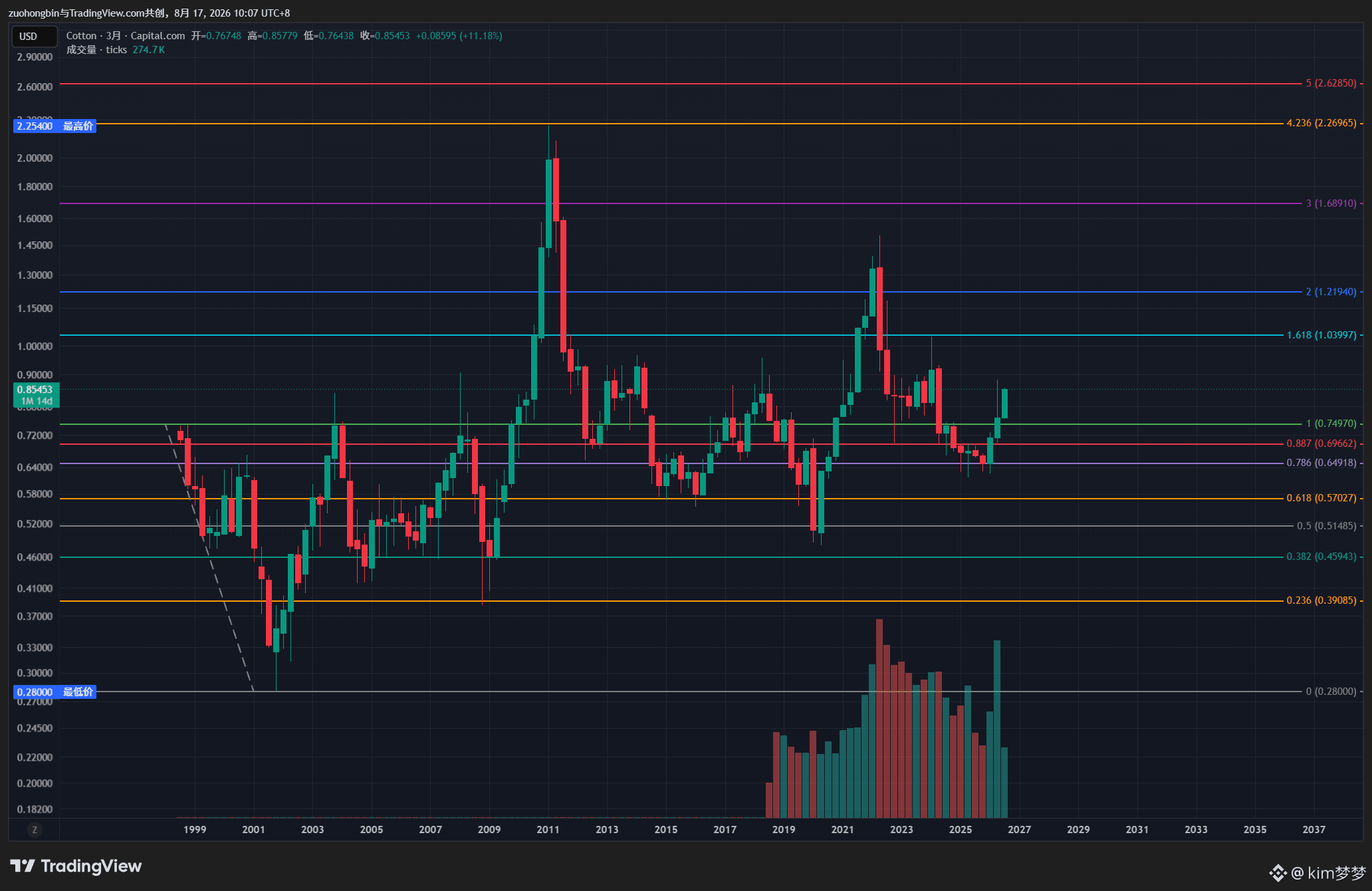This screenshot has height=891, width=1372.
Task: Click the chart's date stamp in the header
Action: pyautogui.click(x=232, y=13)
